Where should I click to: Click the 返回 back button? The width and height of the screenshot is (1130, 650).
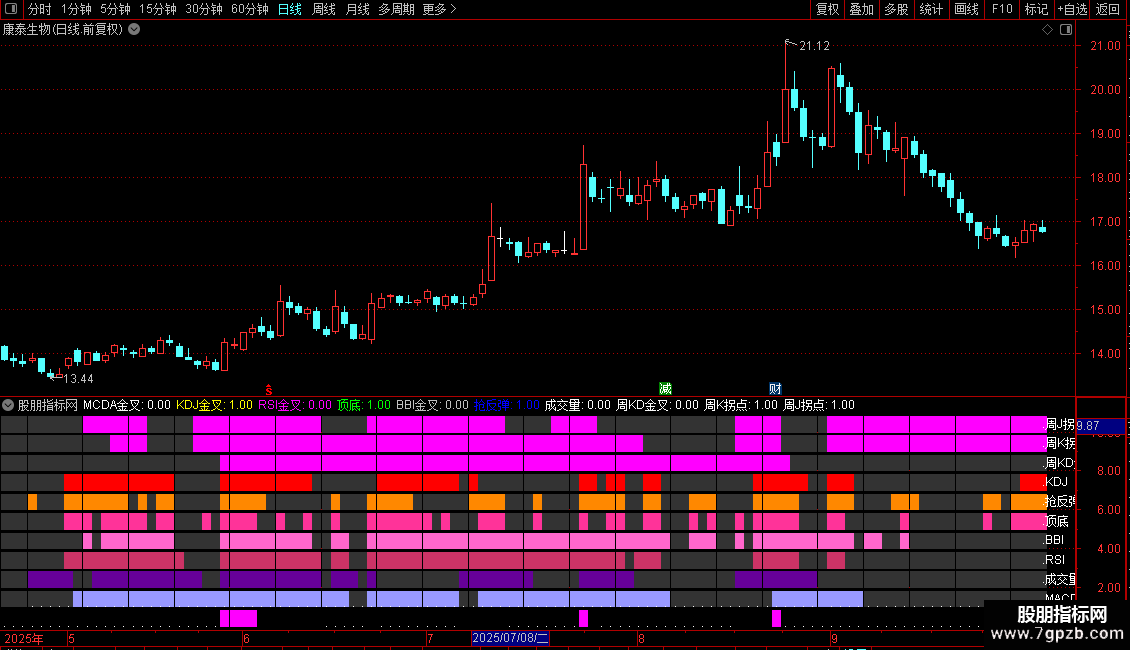tap(1108, 9)
